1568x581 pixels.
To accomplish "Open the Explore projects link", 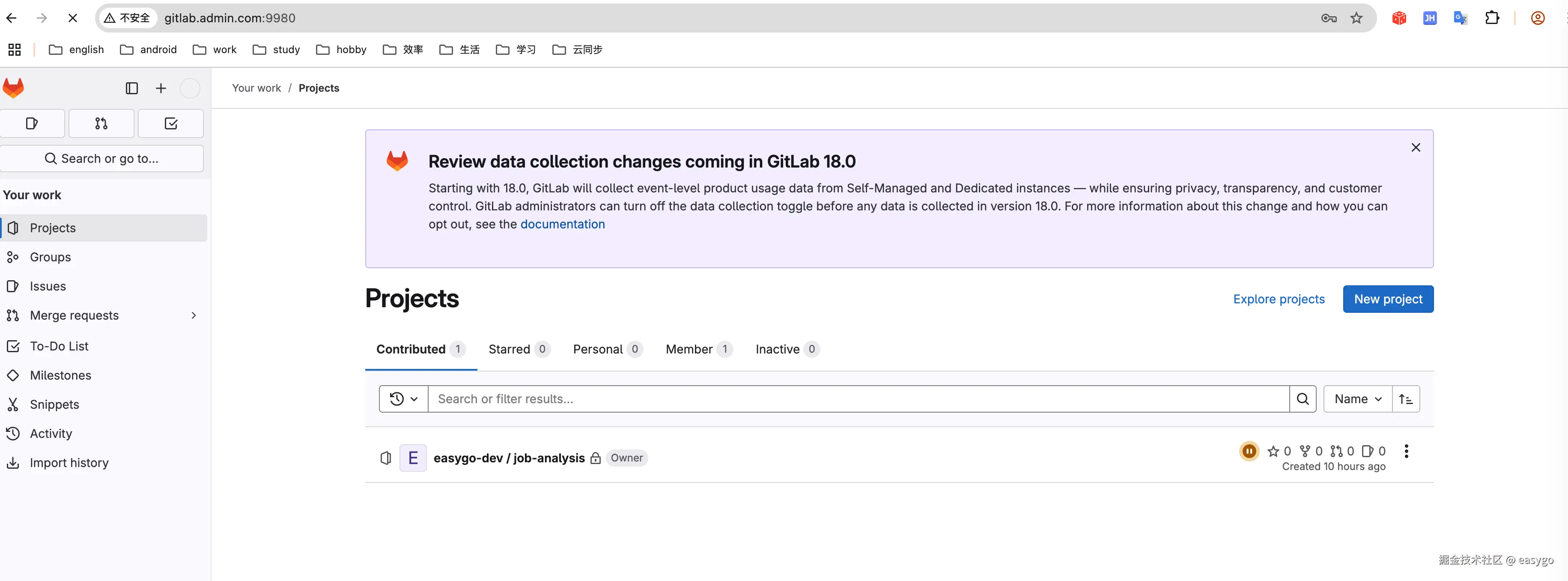I will pyautogui.click(x=1278, y=299).
